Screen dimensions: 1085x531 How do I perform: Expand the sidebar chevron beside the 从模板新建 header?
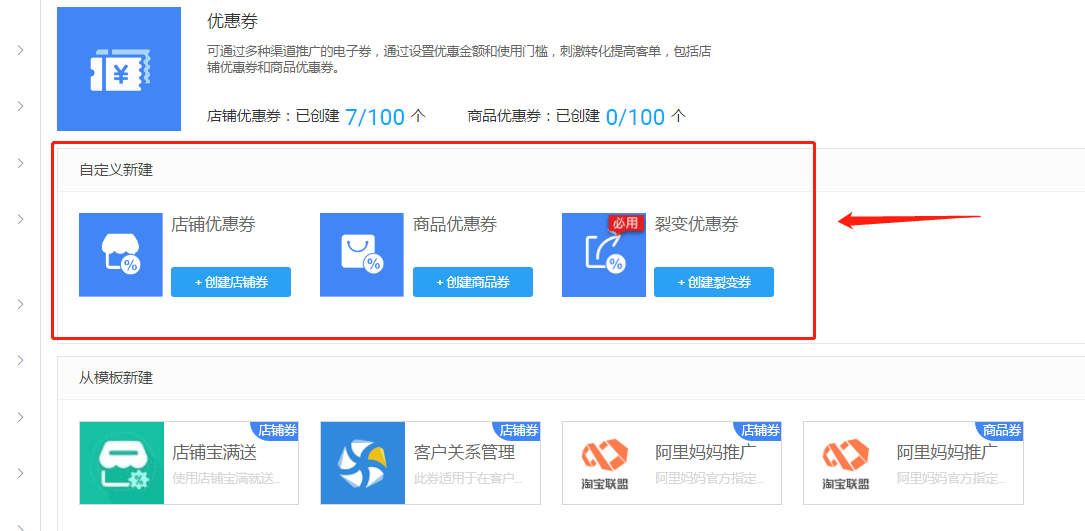point(20,360)
